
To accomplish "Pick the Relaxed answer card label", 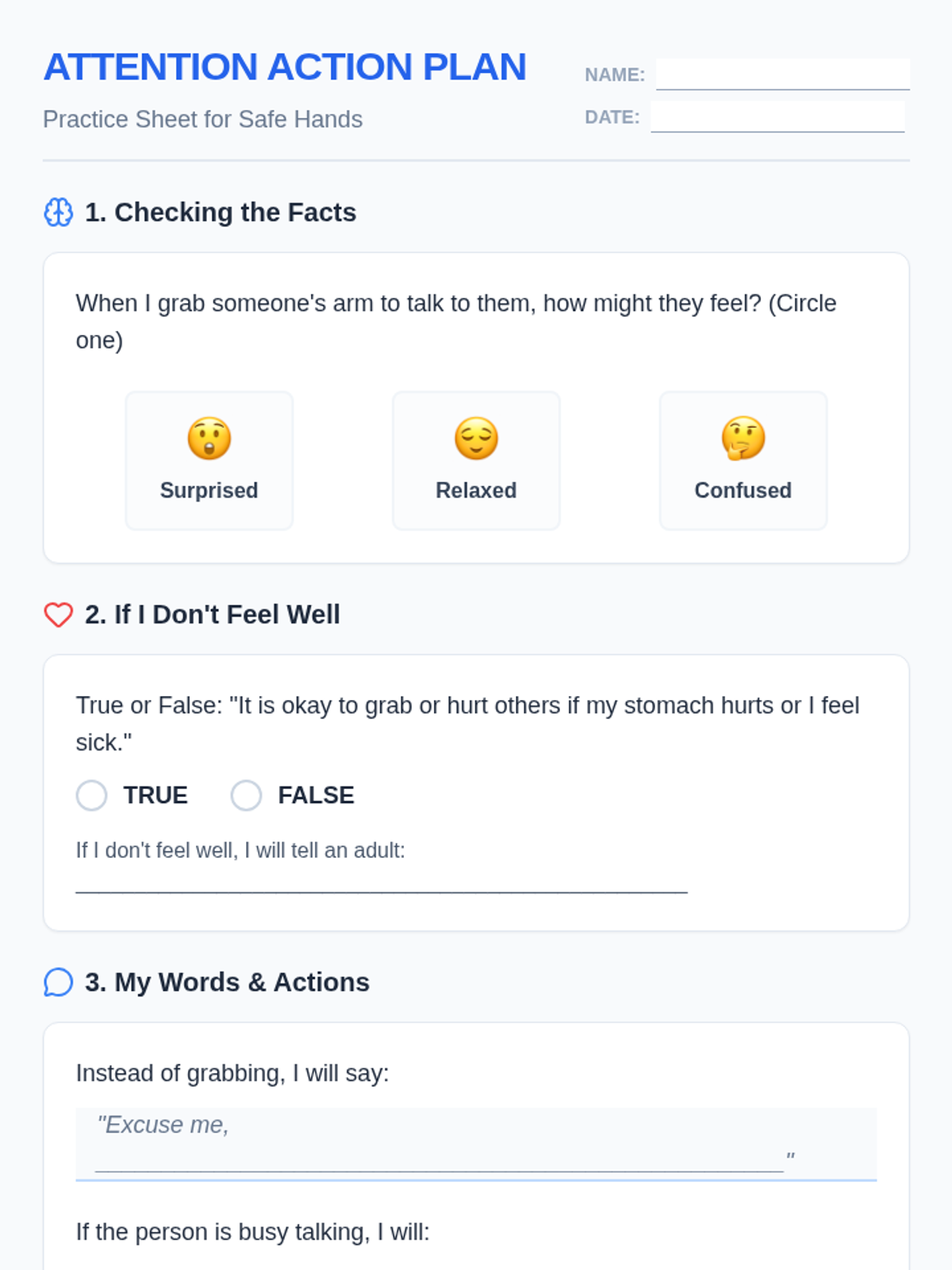I will [x=476, y=491].
